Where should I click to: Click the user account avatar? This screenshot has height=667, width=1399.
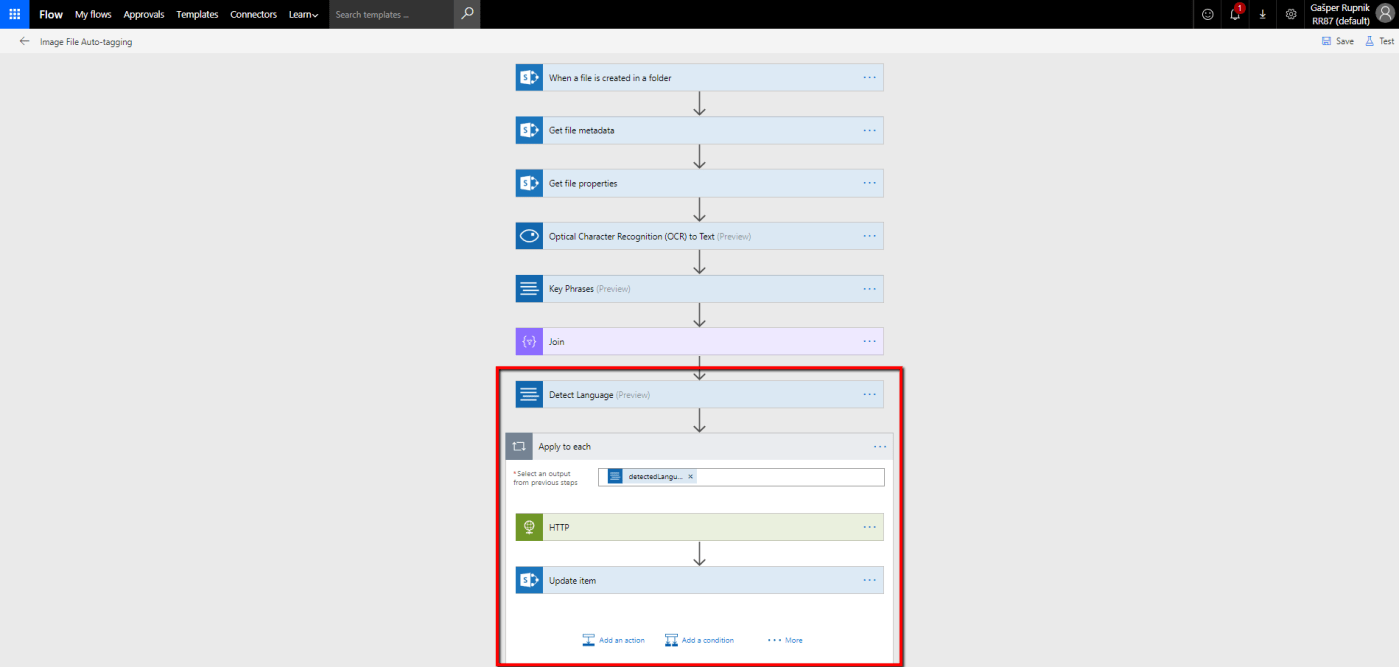1384,14
